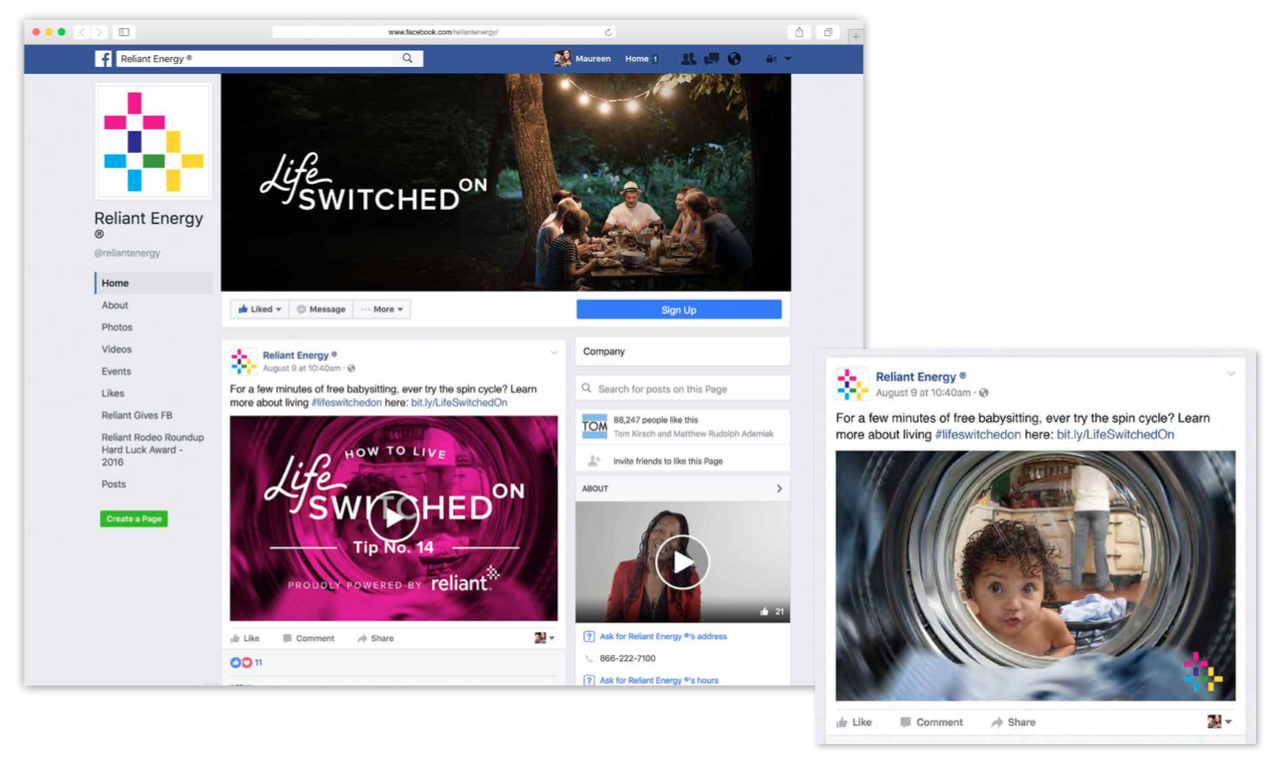Image resolution: width=1278 pixels, height=769 pixels.
Task: Like the main post
Action: (245, 638)
